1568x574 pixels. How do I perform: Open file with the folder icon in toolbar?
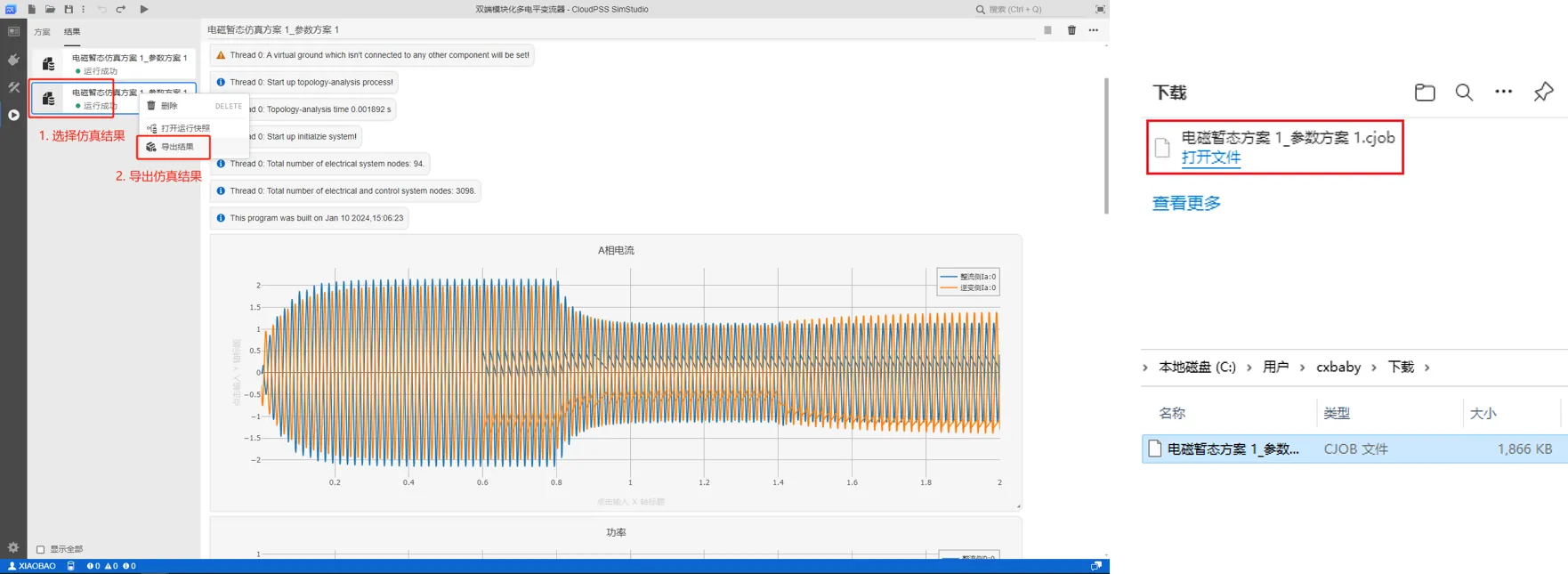click(50, 9)
